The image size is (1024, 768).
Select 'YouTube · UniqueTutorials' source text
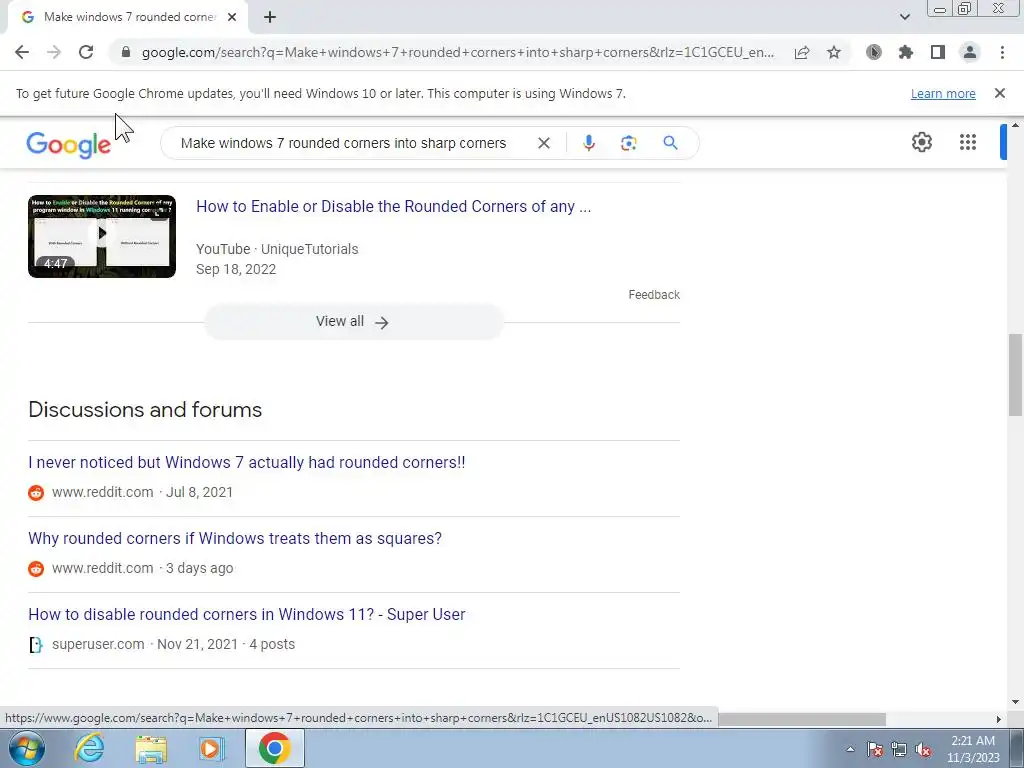tap(277, 249)
